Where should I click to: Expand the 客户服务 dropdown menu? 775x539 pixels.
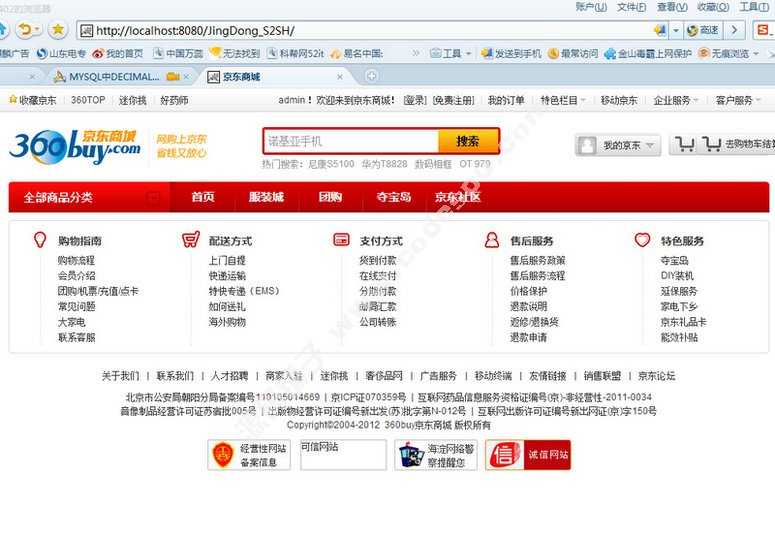coord(739,100)
